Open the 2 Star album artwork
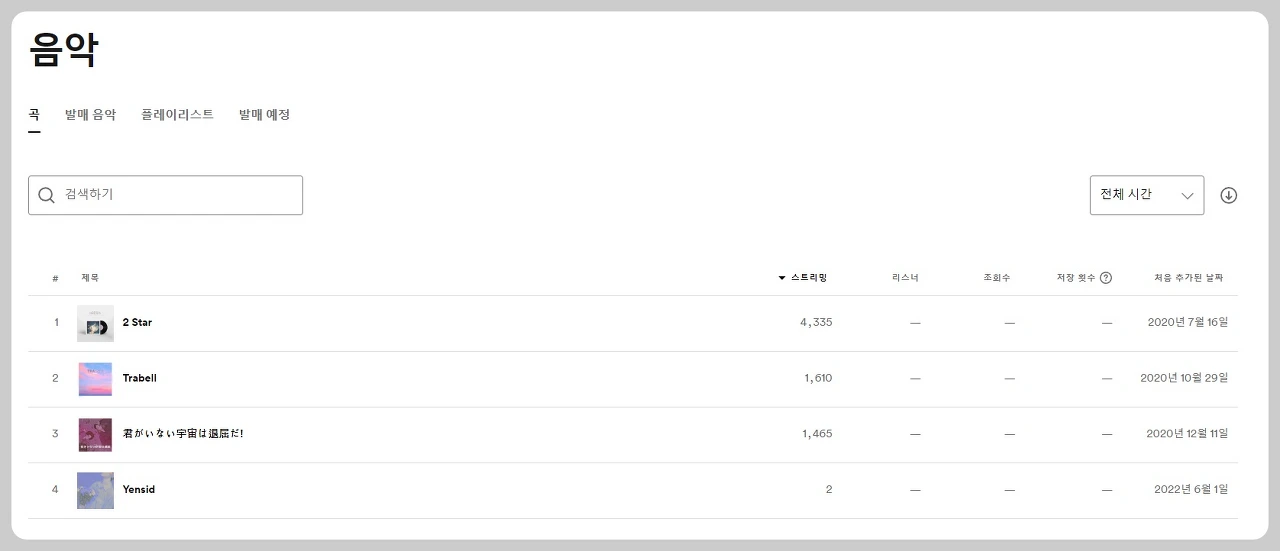 click(95, 323)
